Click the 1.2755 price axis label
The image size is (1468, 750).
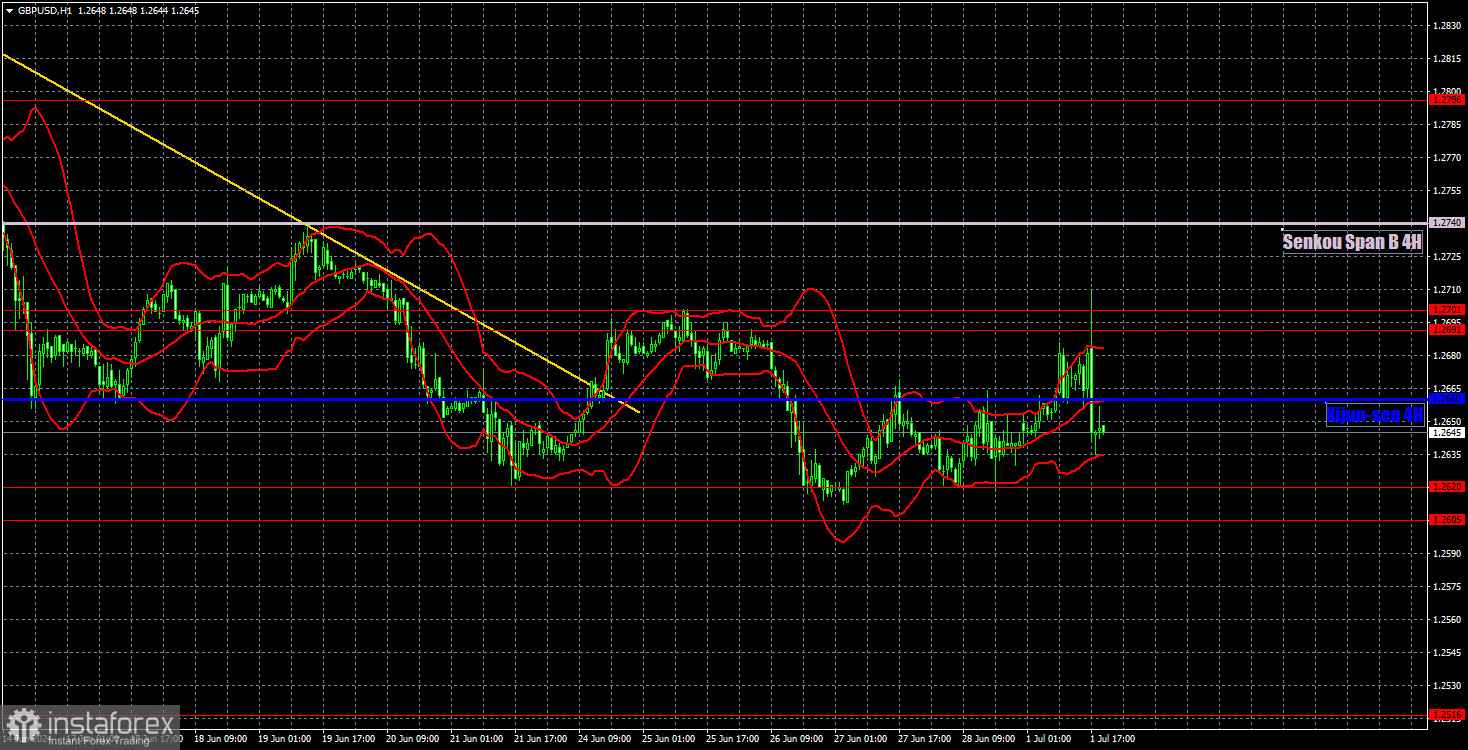click(1446, 191)
